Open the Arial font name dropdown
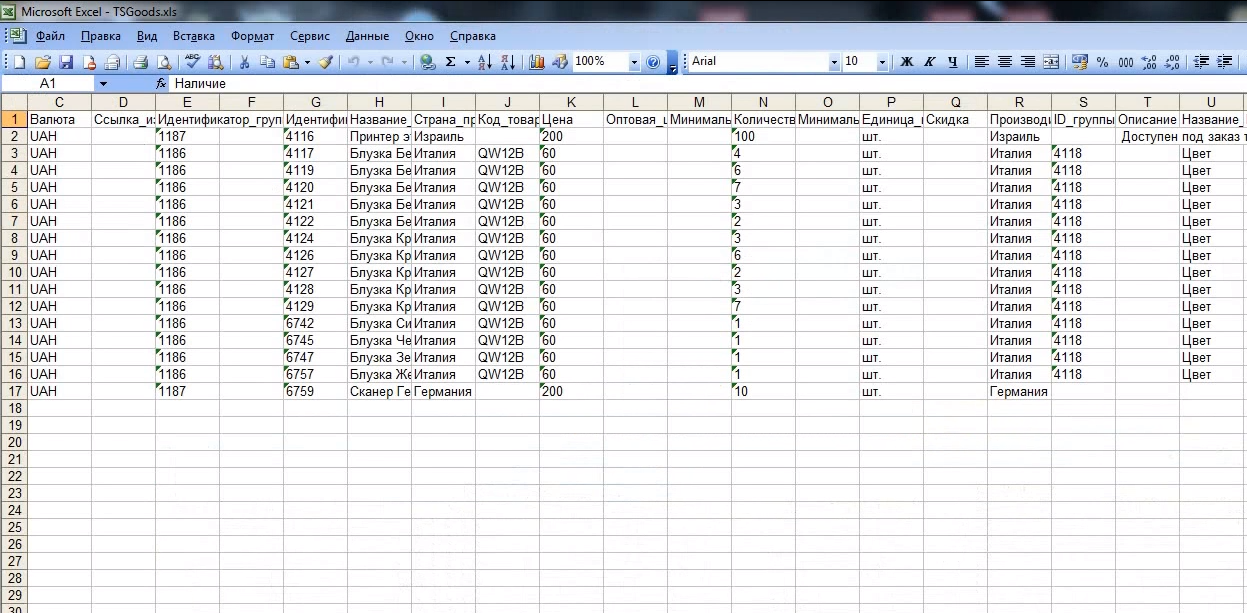This screenshot has height=613, width=1247. pos(834,62)
